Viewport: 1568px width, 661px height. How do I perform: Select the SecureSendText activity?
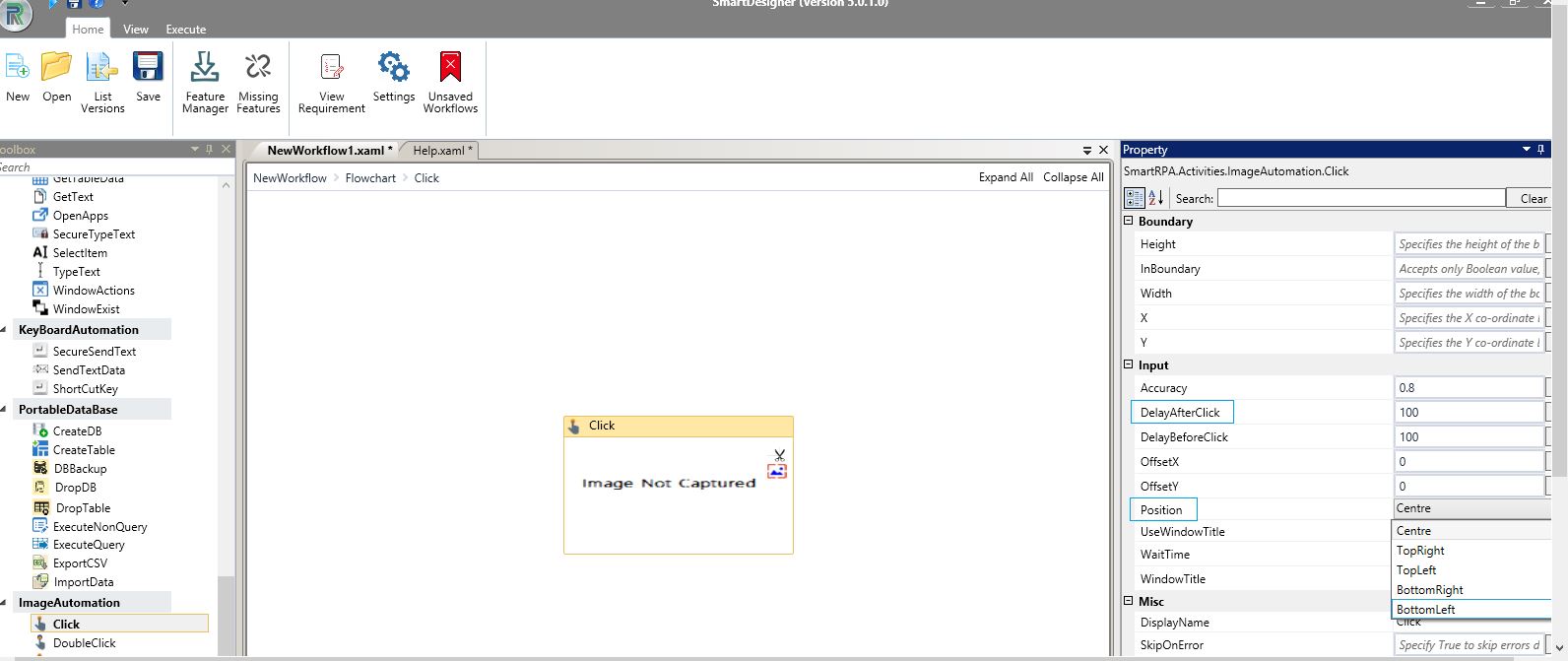[x=95, y=352]
